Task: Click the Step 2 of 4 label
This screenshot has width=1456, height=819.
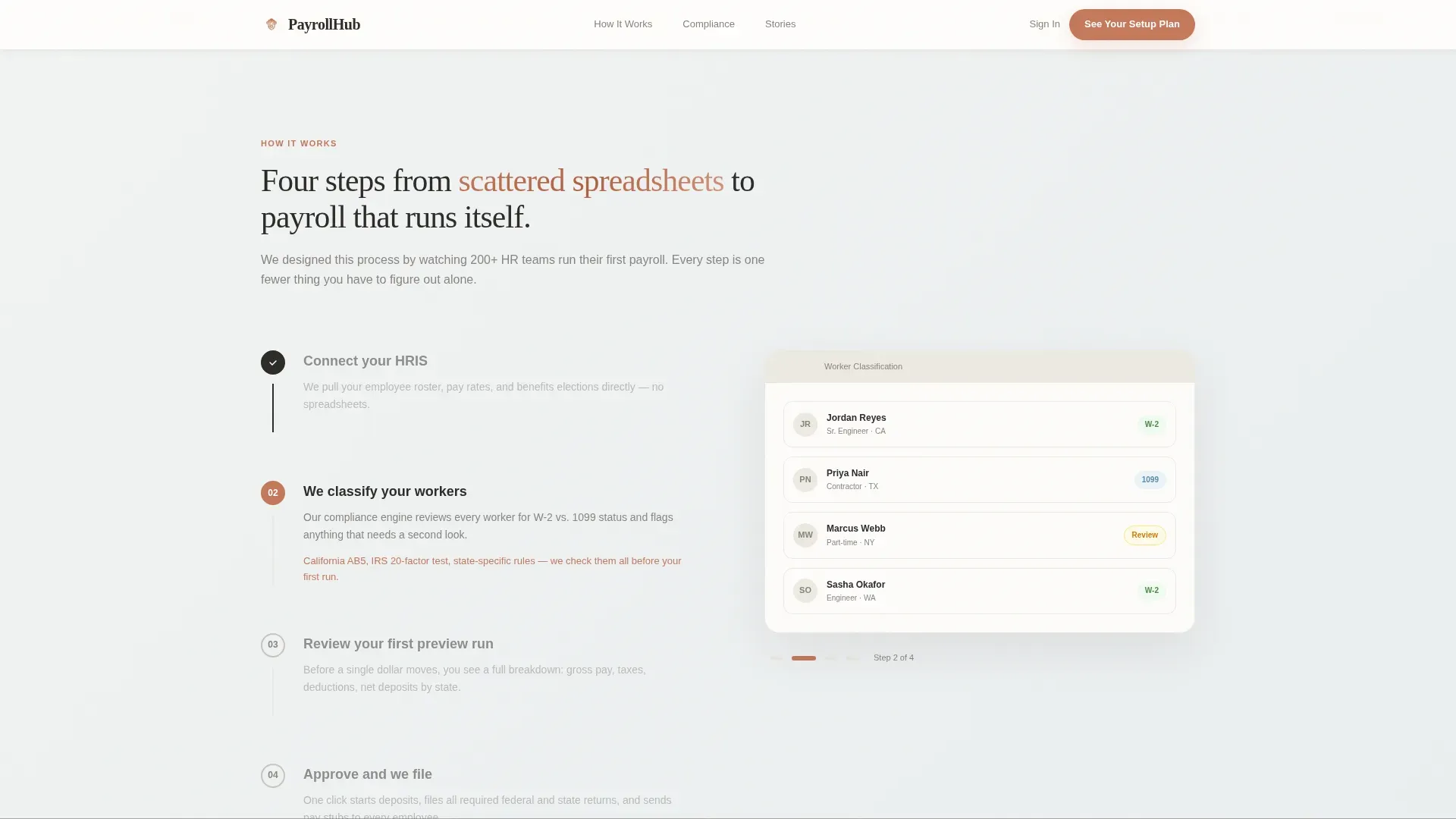Action: (x=893, y=658)
